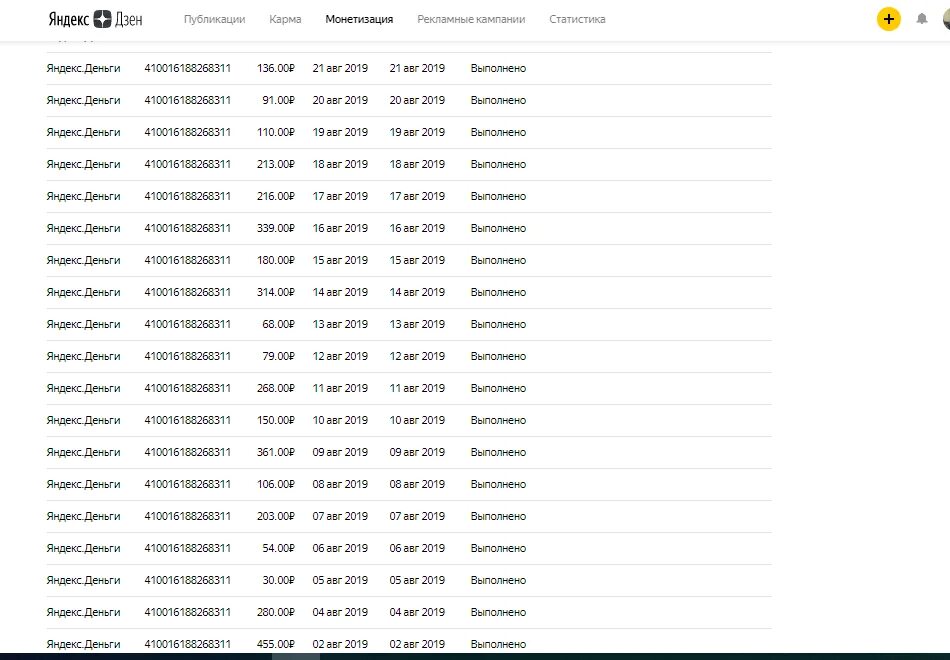Click the first 21 авг 2019 date
950x660 pixels.
point(340,68)
